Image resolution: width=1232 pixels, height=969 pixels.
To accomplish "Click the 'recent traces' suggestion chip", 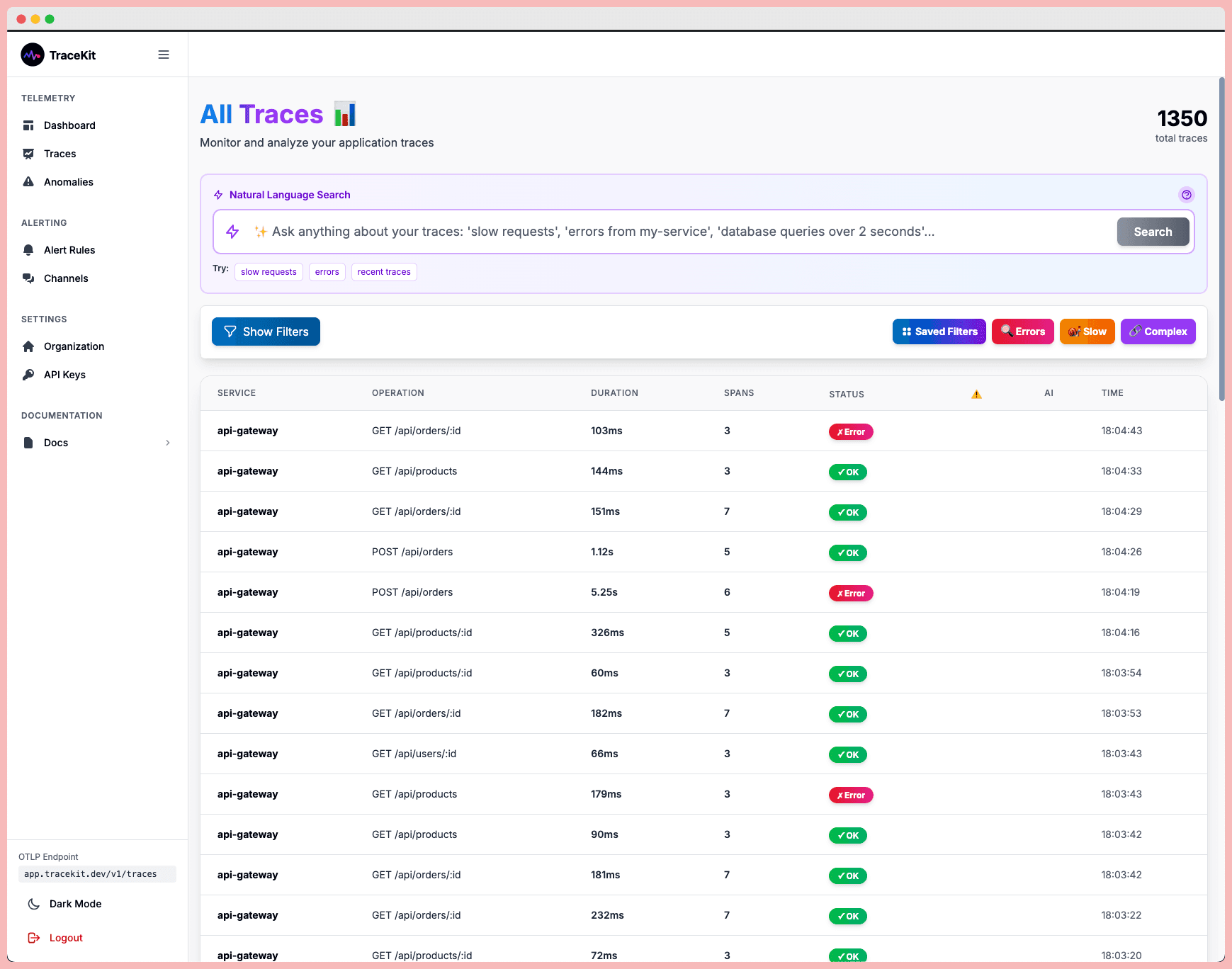I will [x=384, y=271].
